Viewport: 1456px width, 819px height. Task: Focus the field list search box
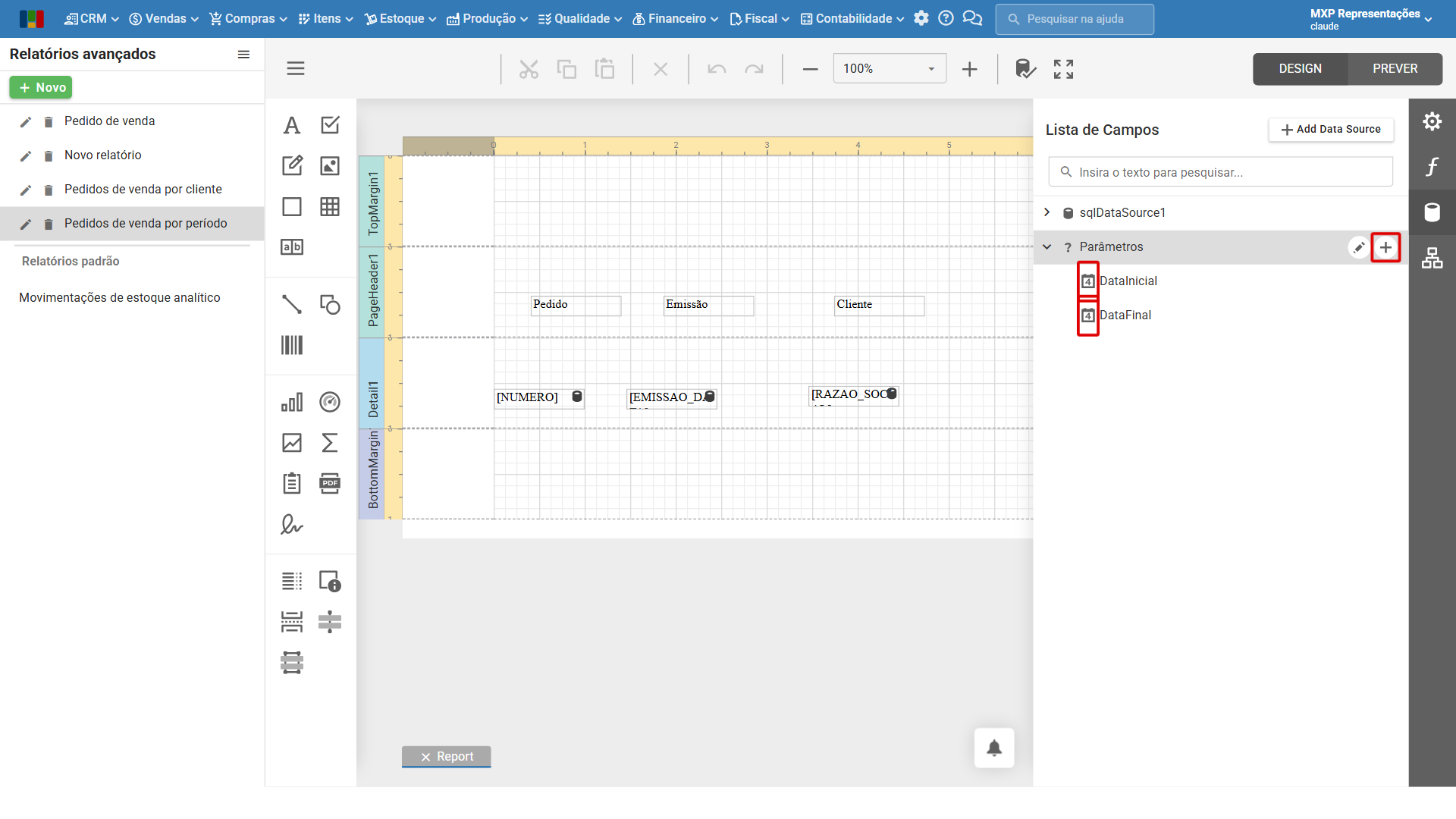(x=1220, y=172)
